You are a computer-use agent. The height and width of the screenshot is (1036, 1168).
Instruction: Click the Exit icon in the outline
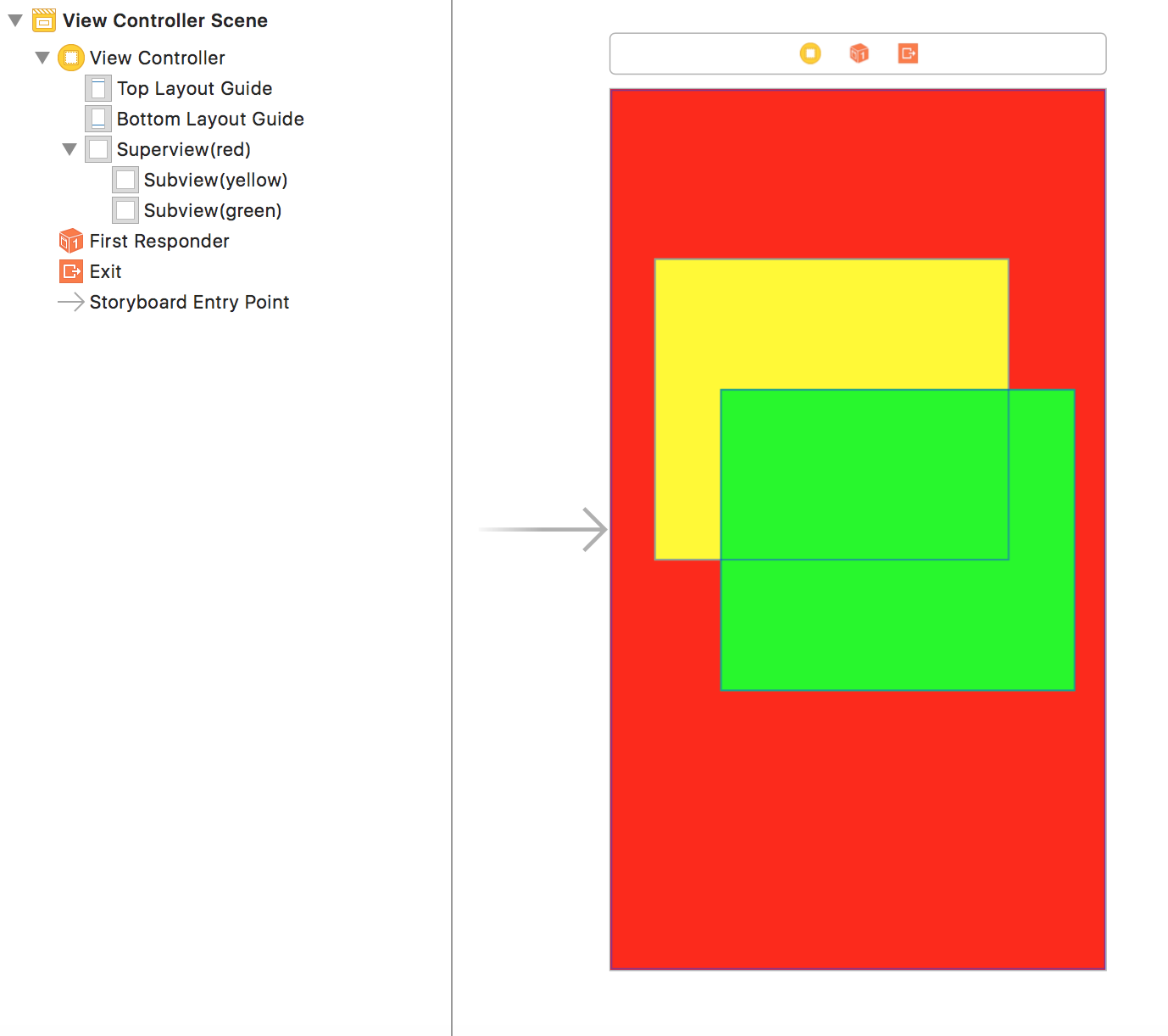[x=71, y=271]
